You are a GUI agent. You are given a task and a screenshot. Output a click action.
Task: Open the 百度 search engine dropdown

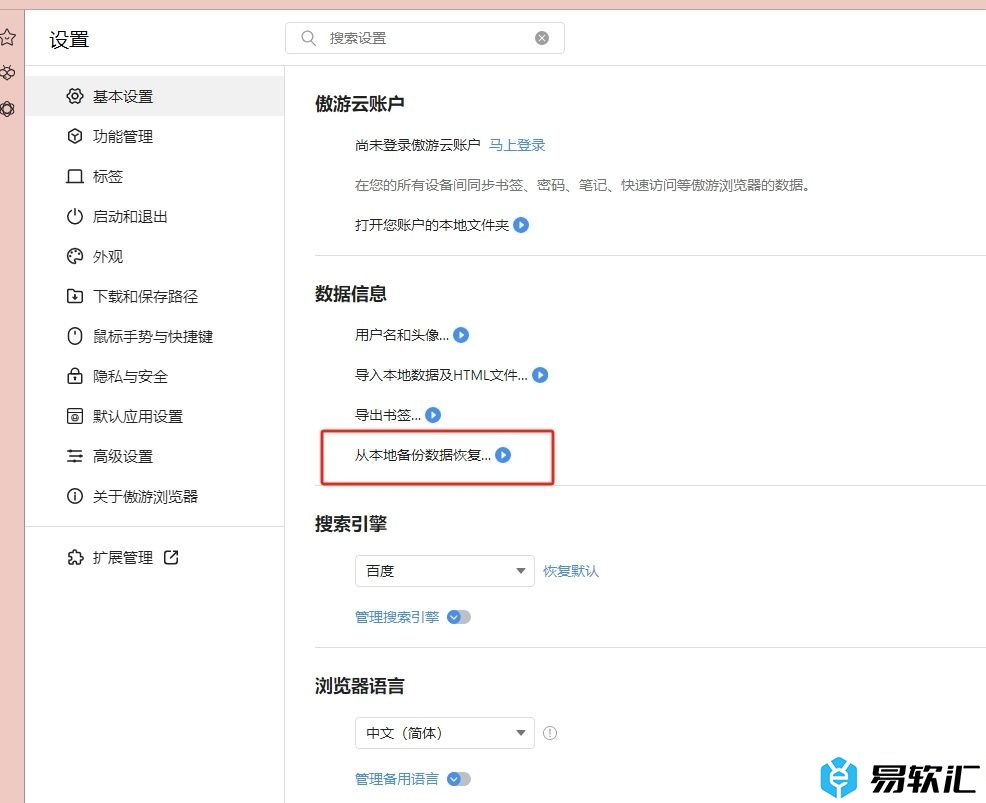click(x=445, y=571)
